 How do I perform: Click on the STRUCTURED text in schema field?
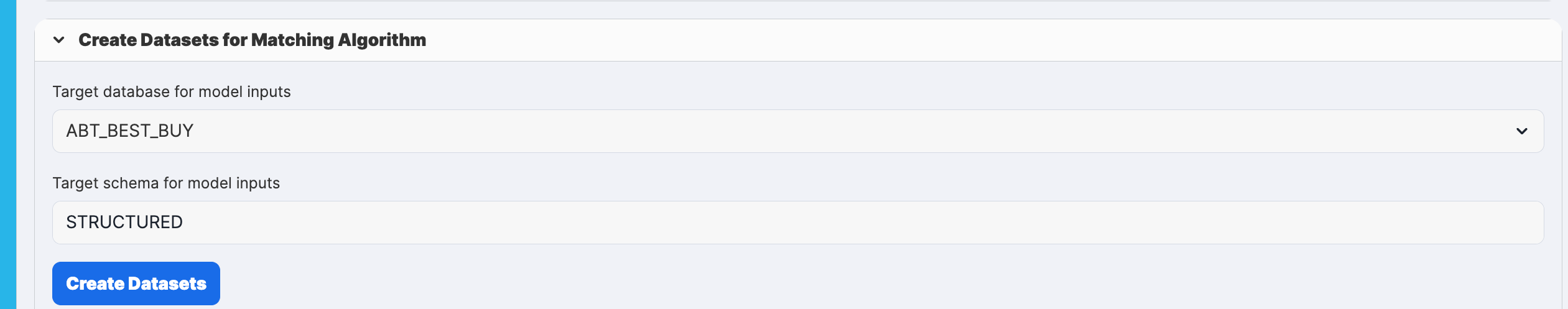pos(124,223)
